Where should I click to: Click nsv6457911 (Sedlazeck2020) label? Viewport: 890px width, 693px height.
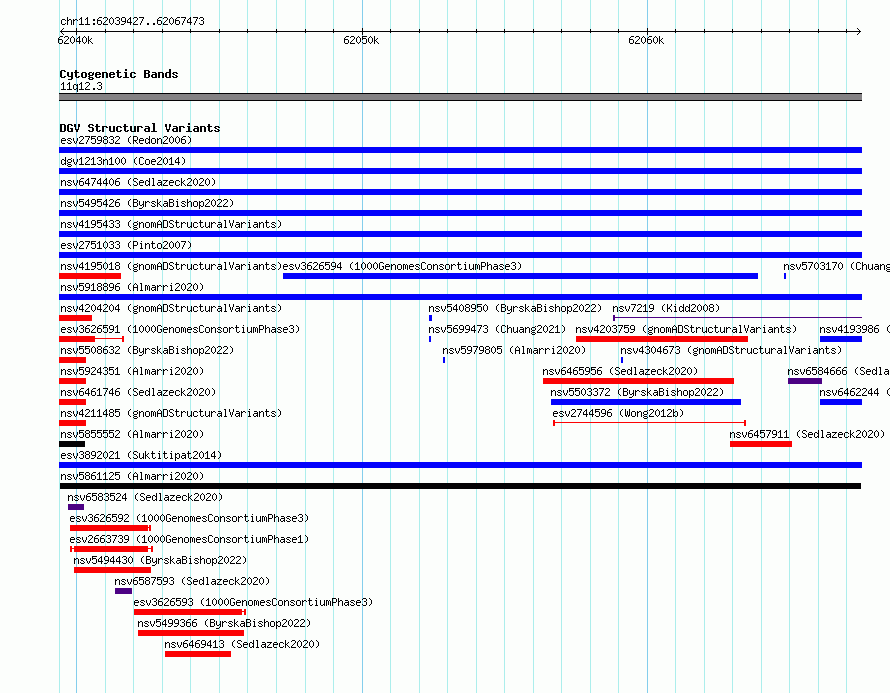click(x=807, y=434)
